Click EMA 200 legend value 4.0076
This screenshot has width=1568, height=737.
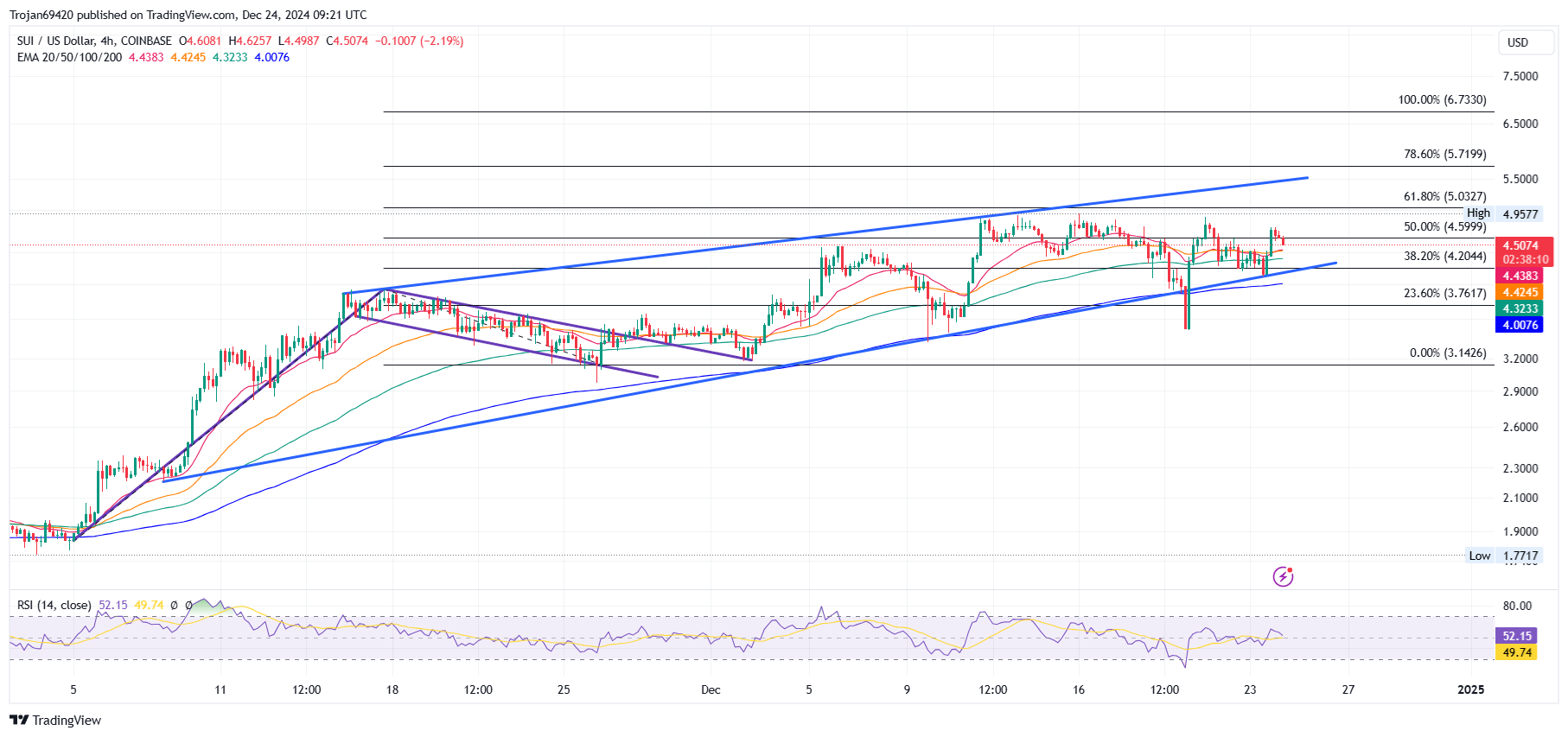(x=271, y=57)
